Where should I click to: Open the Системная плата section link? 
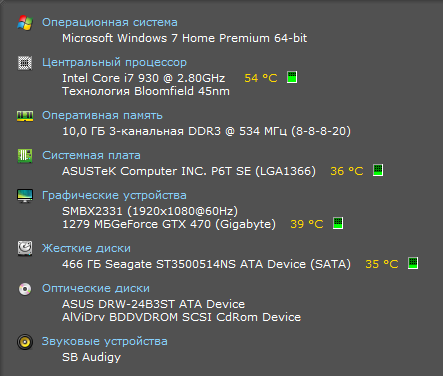(x=91, y=155)
